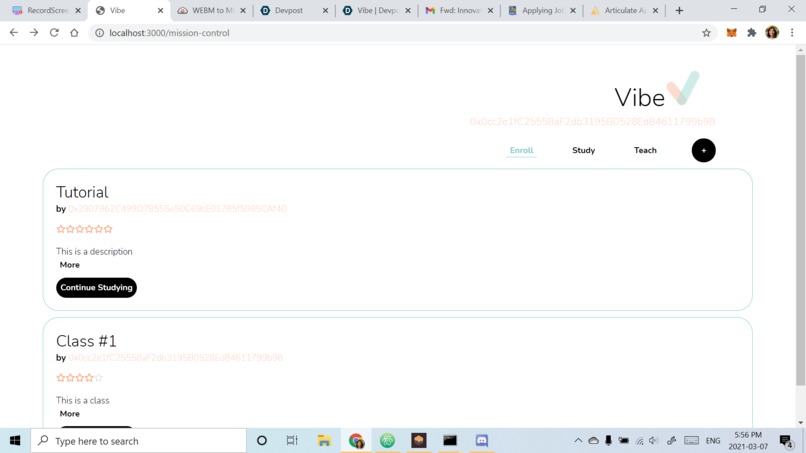Image resolution: width=806 pixels, height=453 pixels.
Task: Open the clock and calendar 5:56 PM
Action: (x=748, y=441)
